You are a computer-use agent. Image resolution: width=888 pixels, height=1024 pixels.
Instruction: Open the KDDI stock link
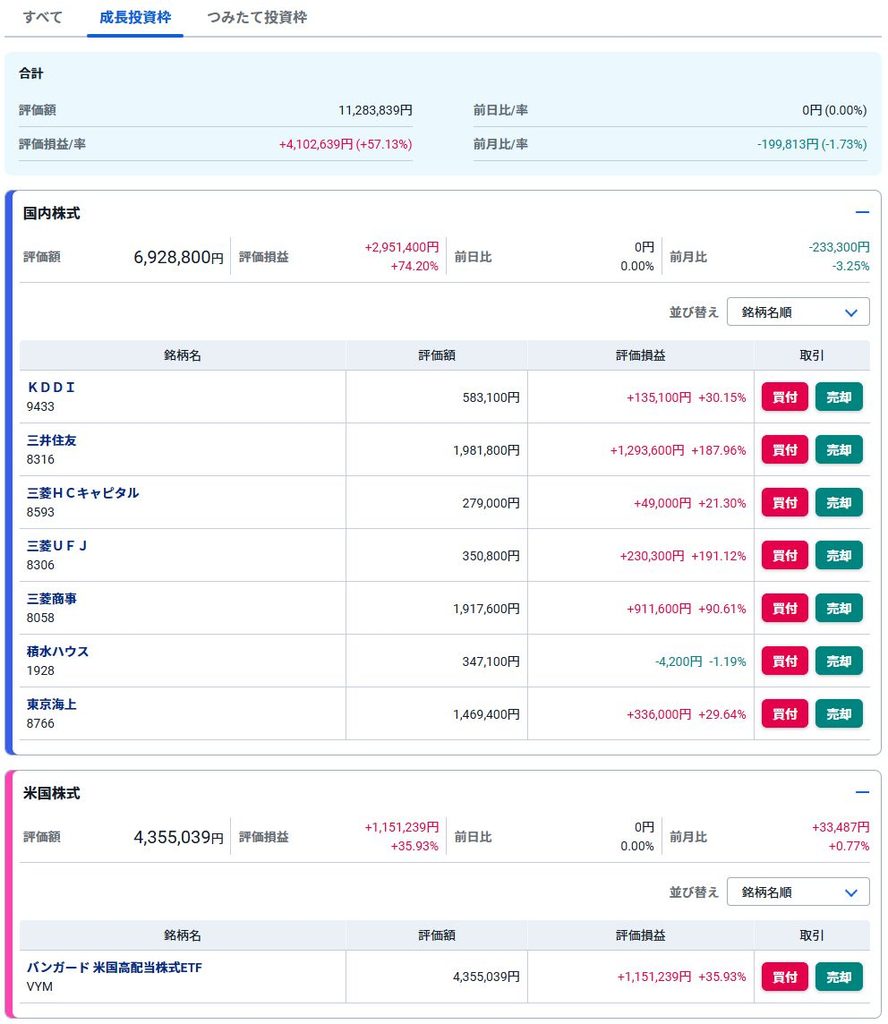52,387
